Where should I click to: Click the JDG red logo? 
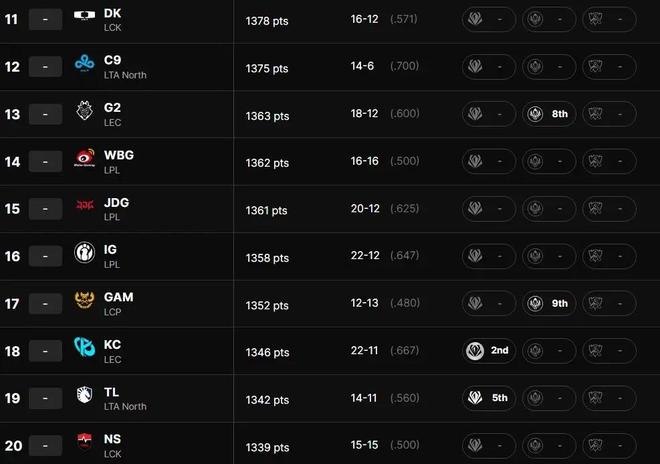85,205
